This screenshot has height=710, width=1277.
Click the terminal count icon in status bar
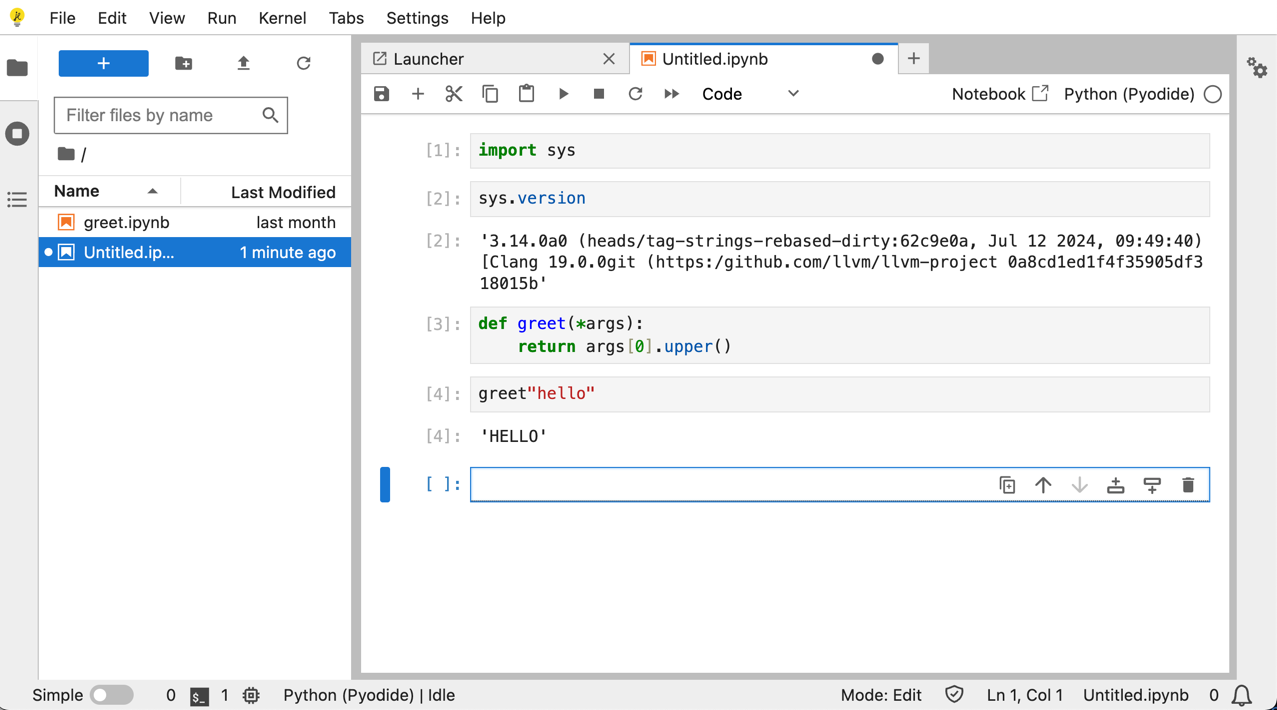tap(200, 696)
